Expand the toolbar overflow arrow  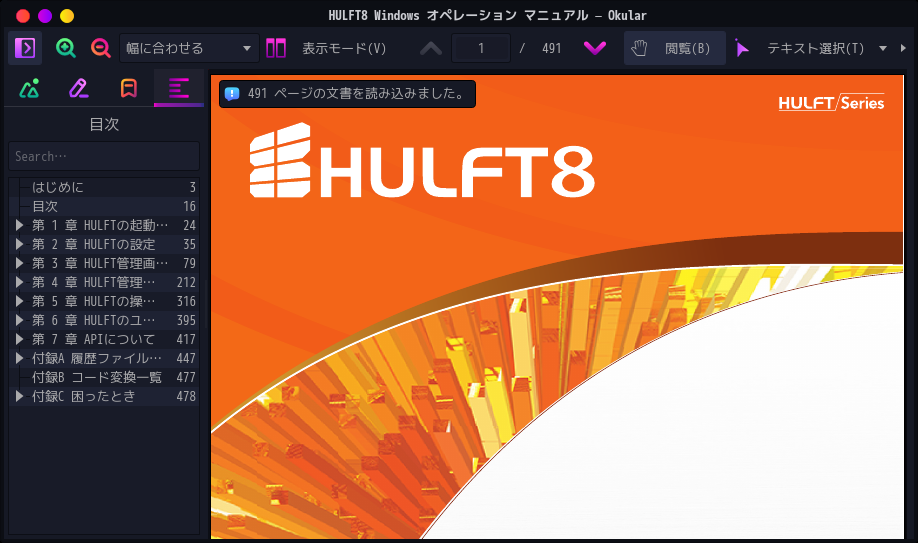[903, 48]
